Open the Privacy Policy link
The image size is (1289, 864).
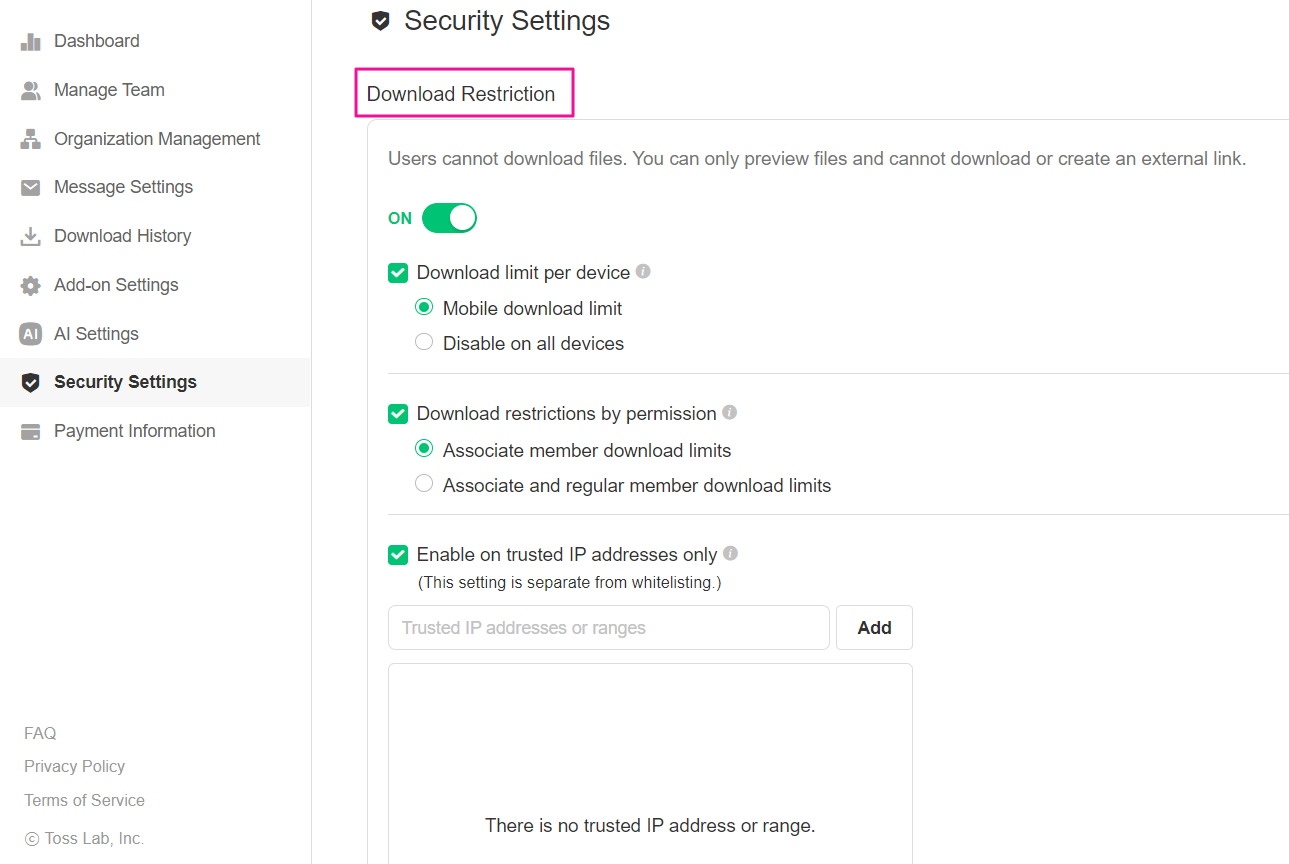[x=75, y=766]
